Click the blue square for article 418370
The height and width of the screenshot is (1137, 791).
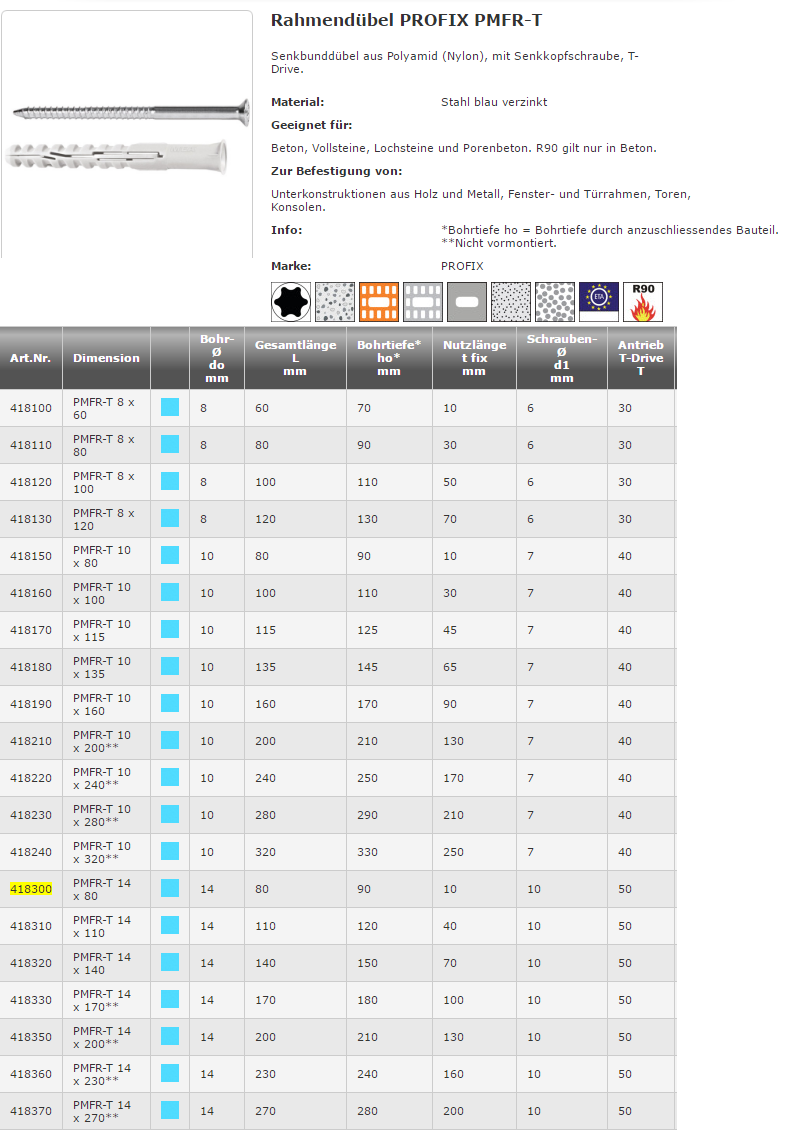(170, 1110)
